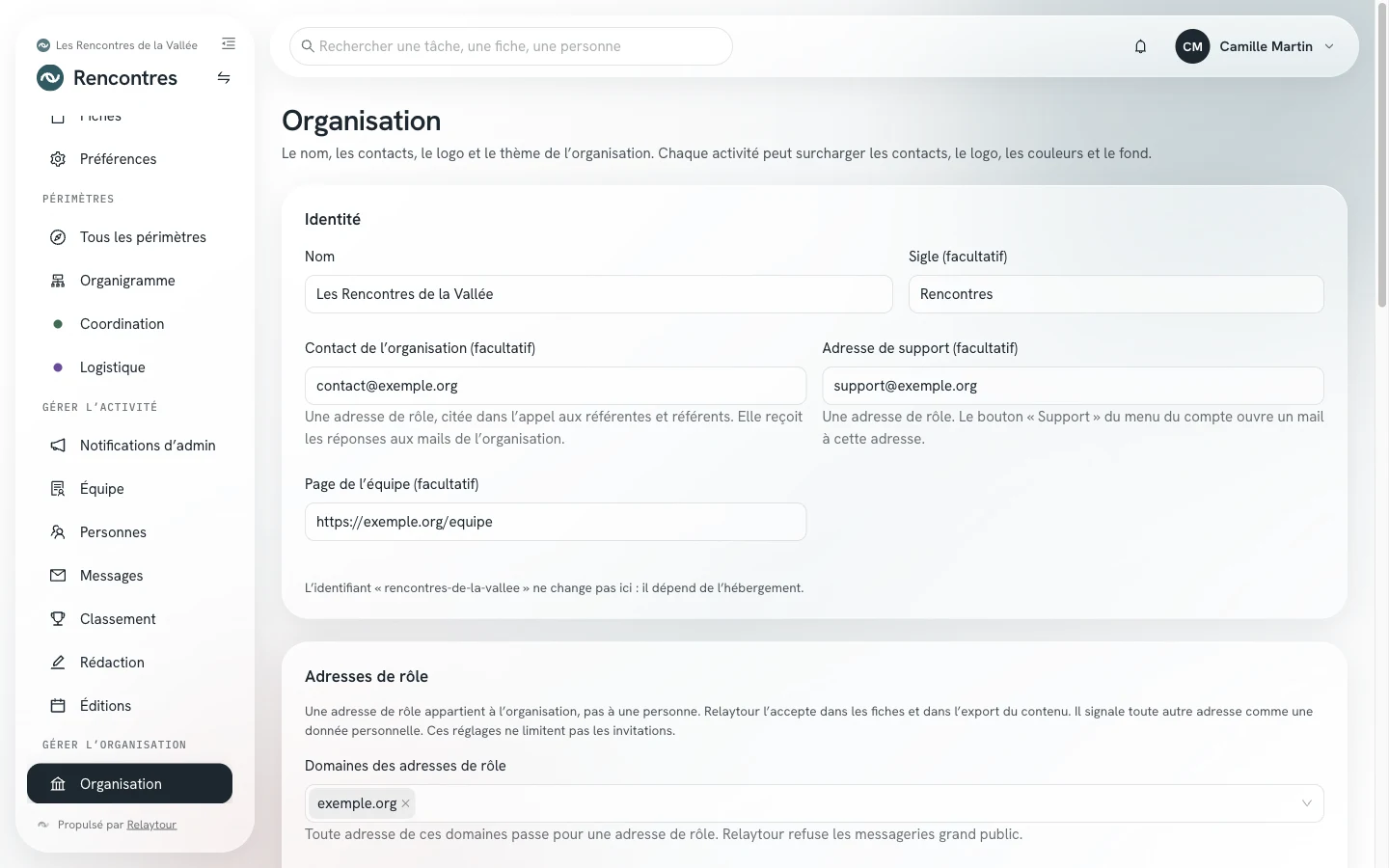Click the identifiant rencontres-de-la-vallee note
This screenshot has width=1389, height=868.
(x=554, y=587)
